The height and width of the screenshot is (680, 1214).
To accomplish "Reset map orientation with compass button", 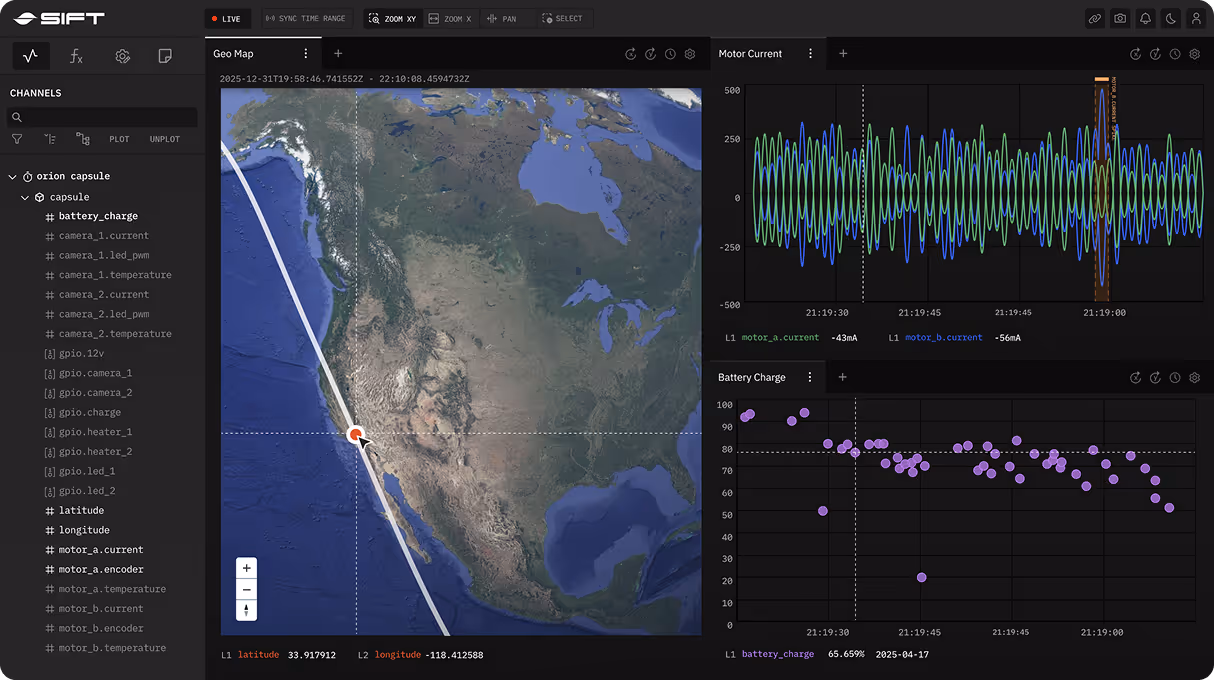I will tap(247, 610).
